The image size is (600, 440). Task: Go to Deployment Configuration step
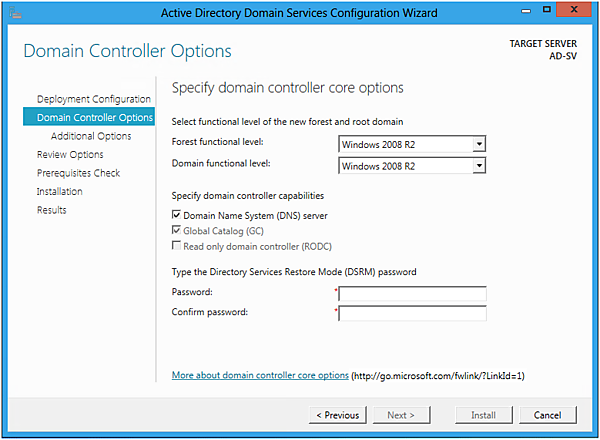point(93,99)
